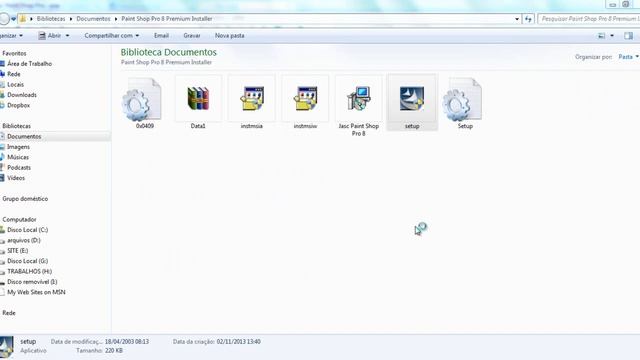Click the 220 KB size value
The image size is (640, 360).
tap(113, 351)
